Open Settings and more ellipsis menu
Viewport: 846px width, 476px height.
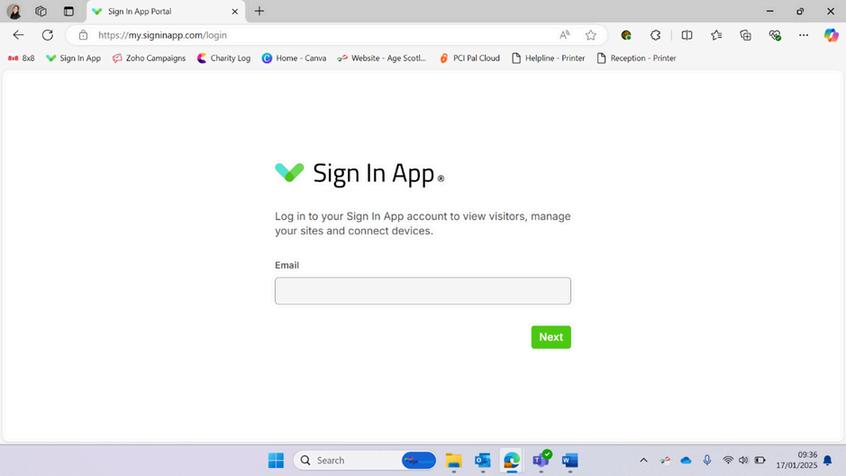click(x=803, y=35)
